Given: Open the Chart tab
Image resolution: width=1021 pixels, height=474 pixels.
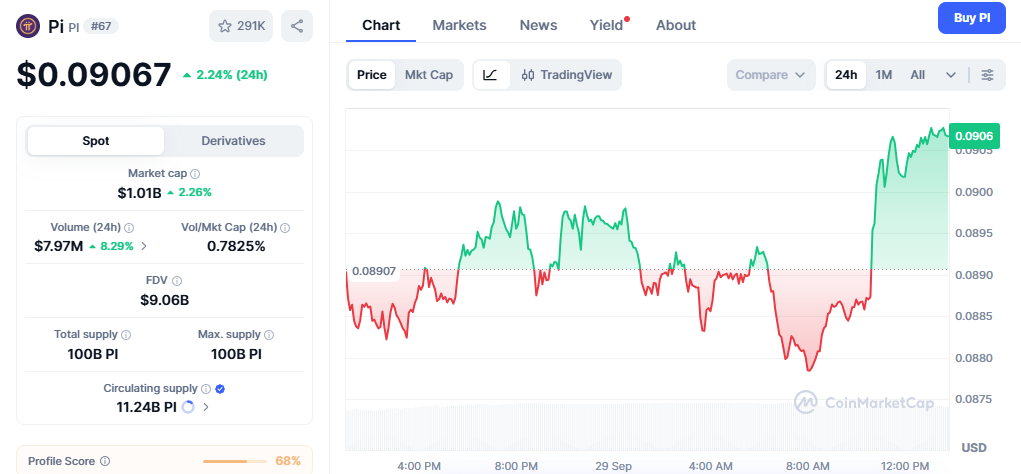Looking at the screenshot, I should (x=381, y=25).
